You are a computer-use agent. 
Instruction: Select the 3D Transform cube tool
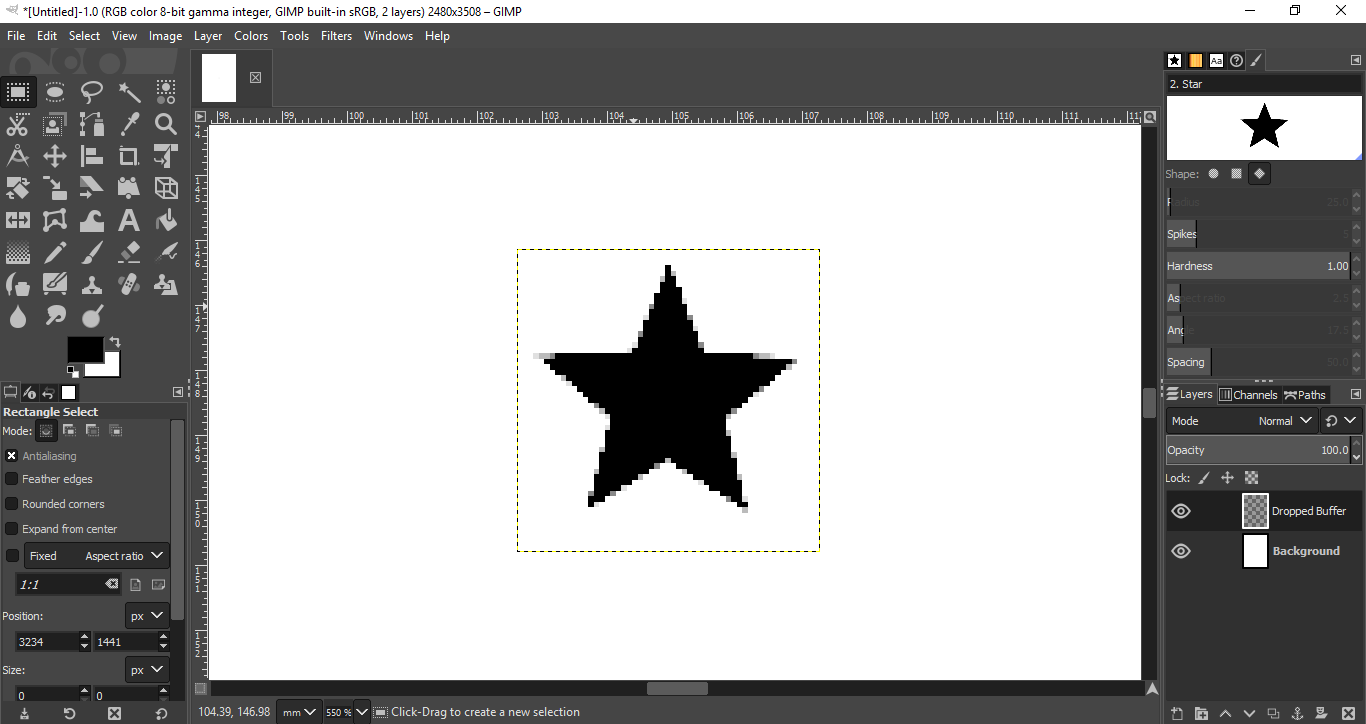[166, 188]
